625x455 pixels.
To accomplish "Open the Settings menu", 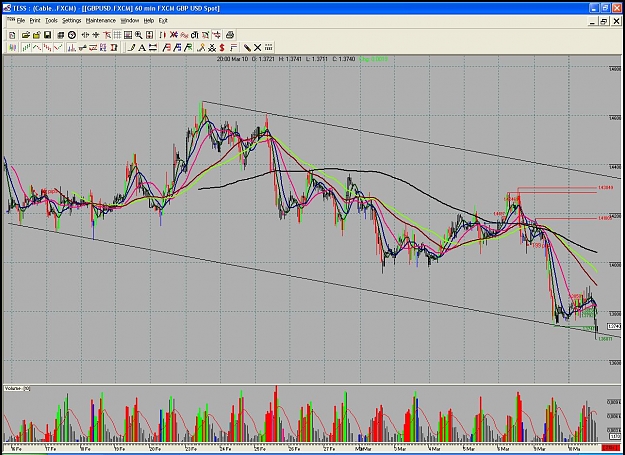I will pyautogui.click(x=72, y=20).
